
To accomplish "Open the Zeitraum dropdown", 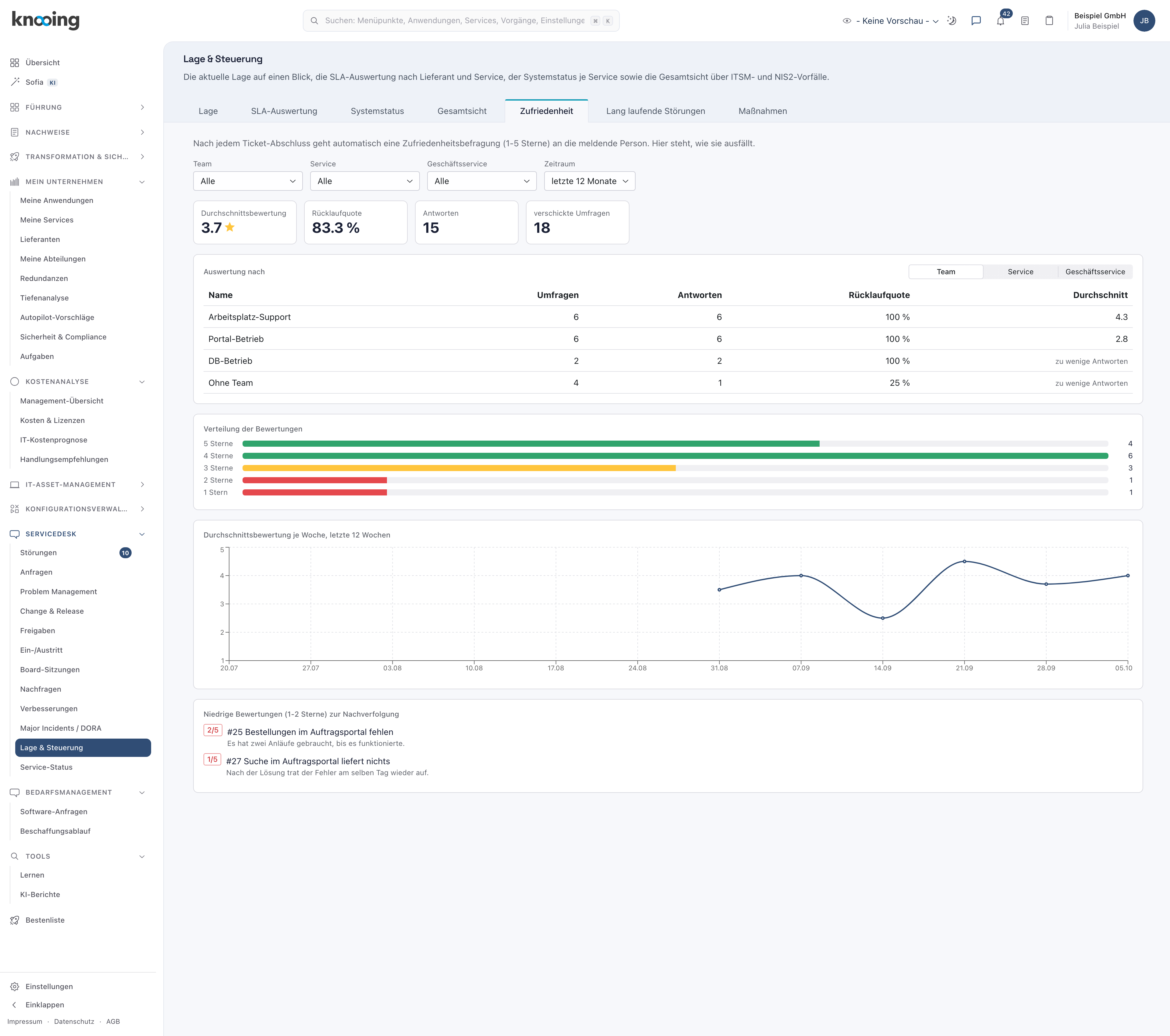I will [589, 181].
